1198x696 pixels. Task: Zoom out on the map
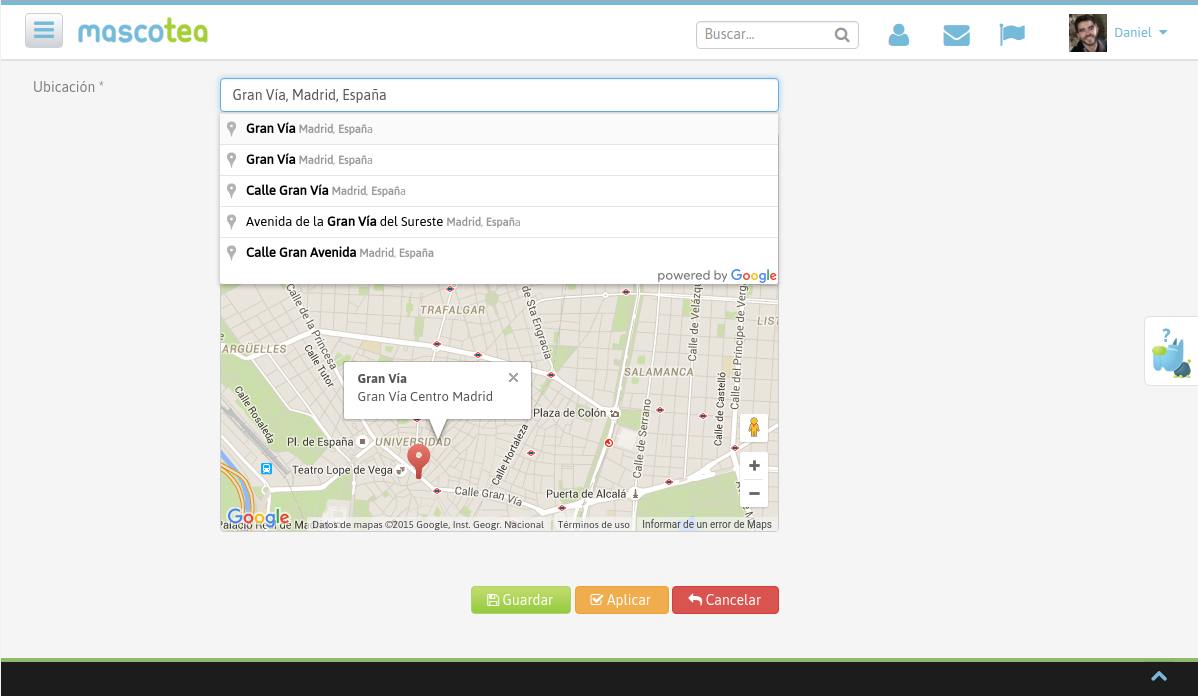tap(754, 493)
